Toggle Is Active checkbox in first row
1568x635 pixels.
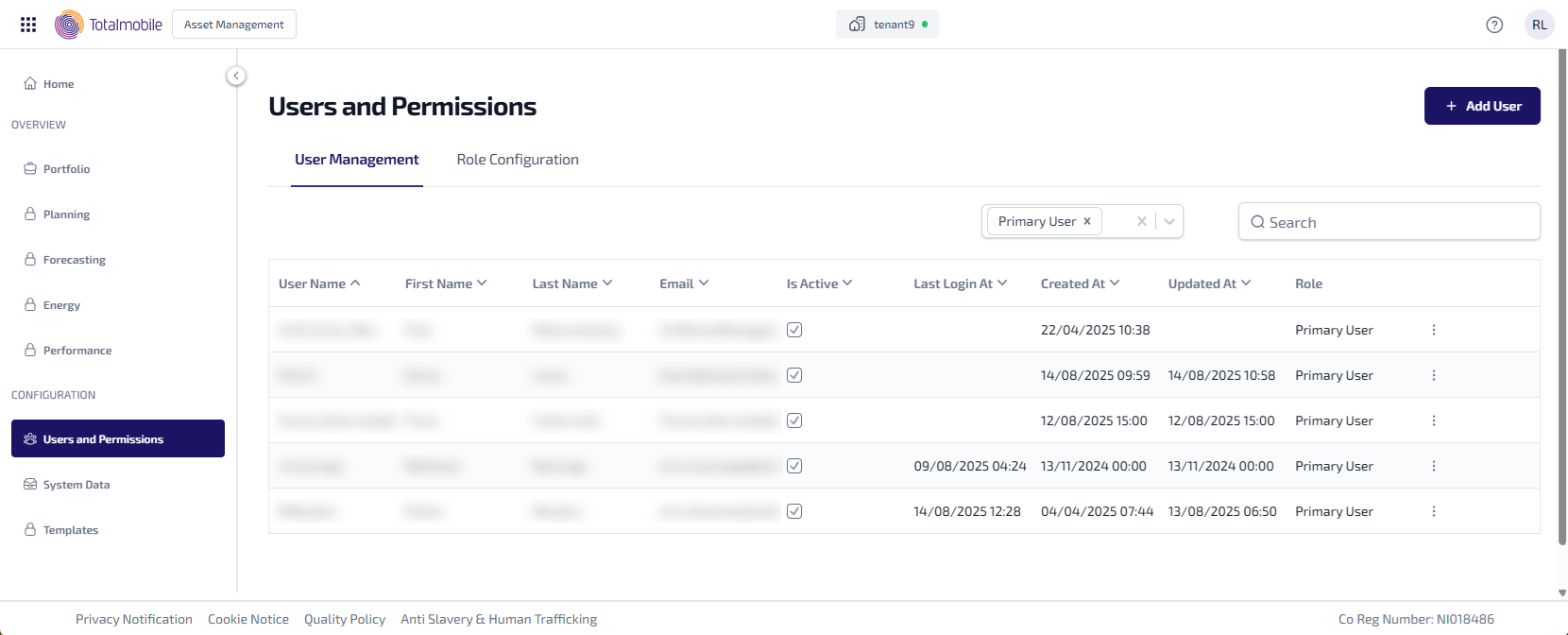(794, 330)
